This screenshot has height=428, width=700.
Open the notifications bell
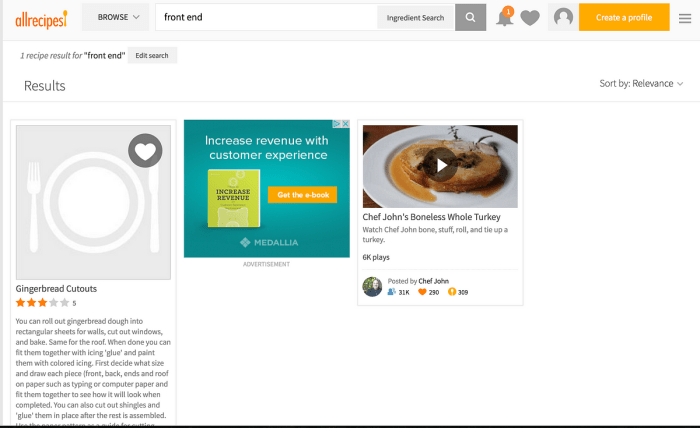pos(504,18)
